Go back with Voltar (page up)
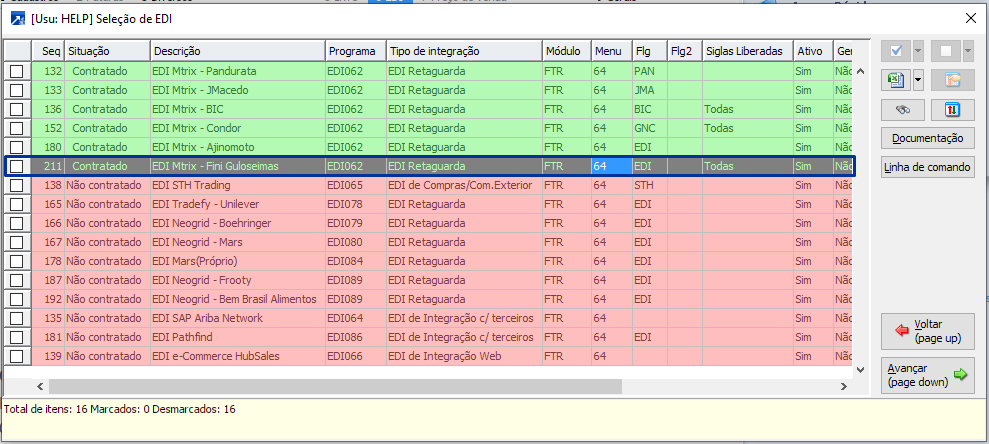The height and width of the screenshot is (444, 989). (928, 330)
